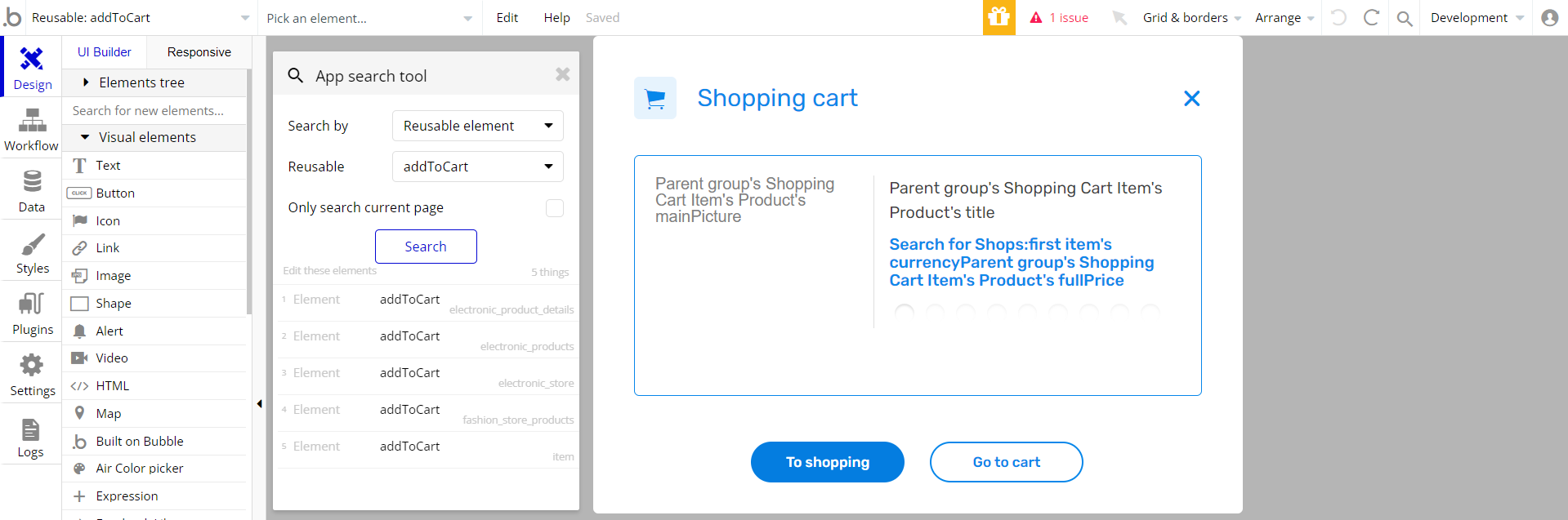Click the undo arrow icon

(x=1338, y=17)
